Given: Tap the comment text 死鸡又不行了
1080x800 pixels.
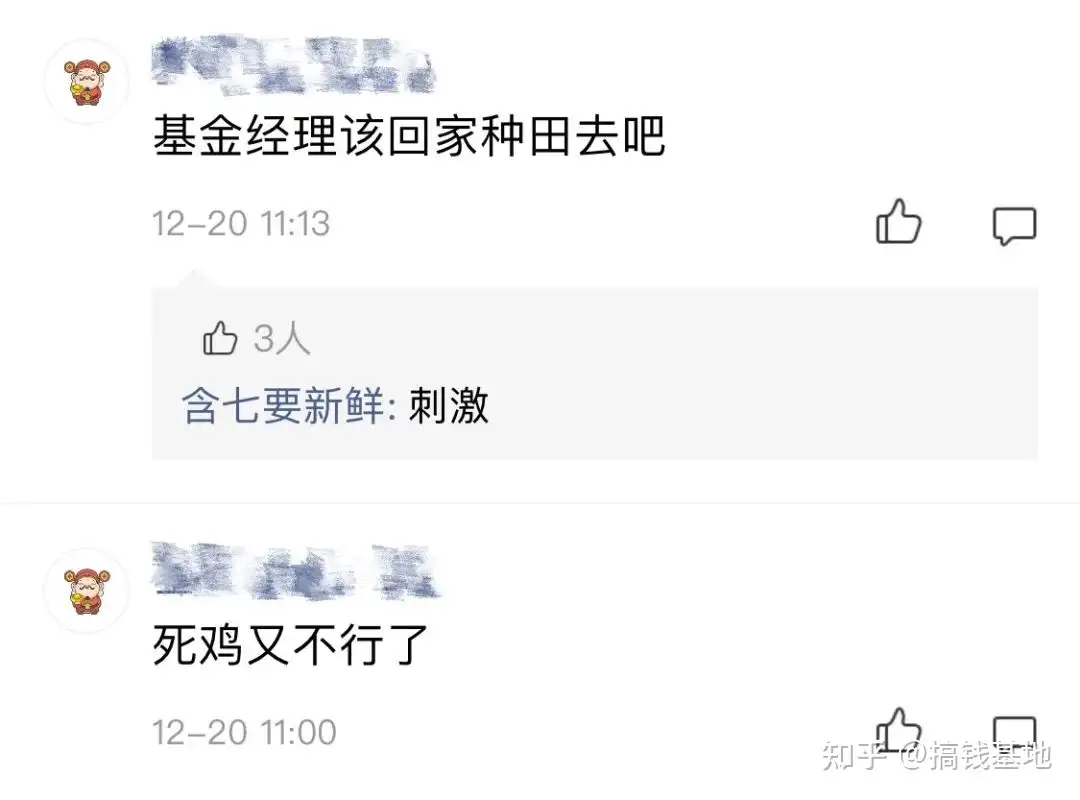Looking at the screenshot, I should (x=290, y=645).
